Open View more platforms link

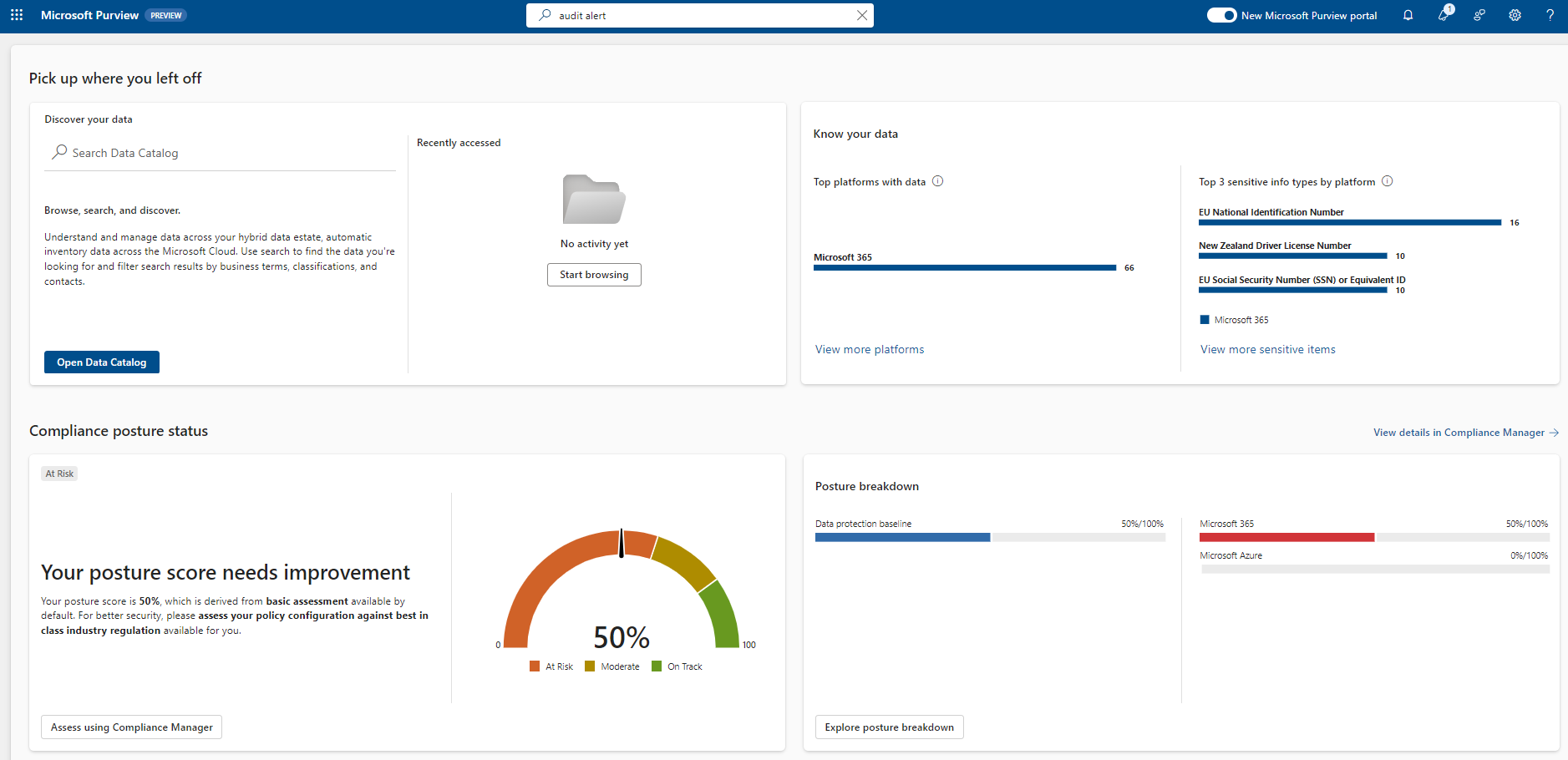870,350
